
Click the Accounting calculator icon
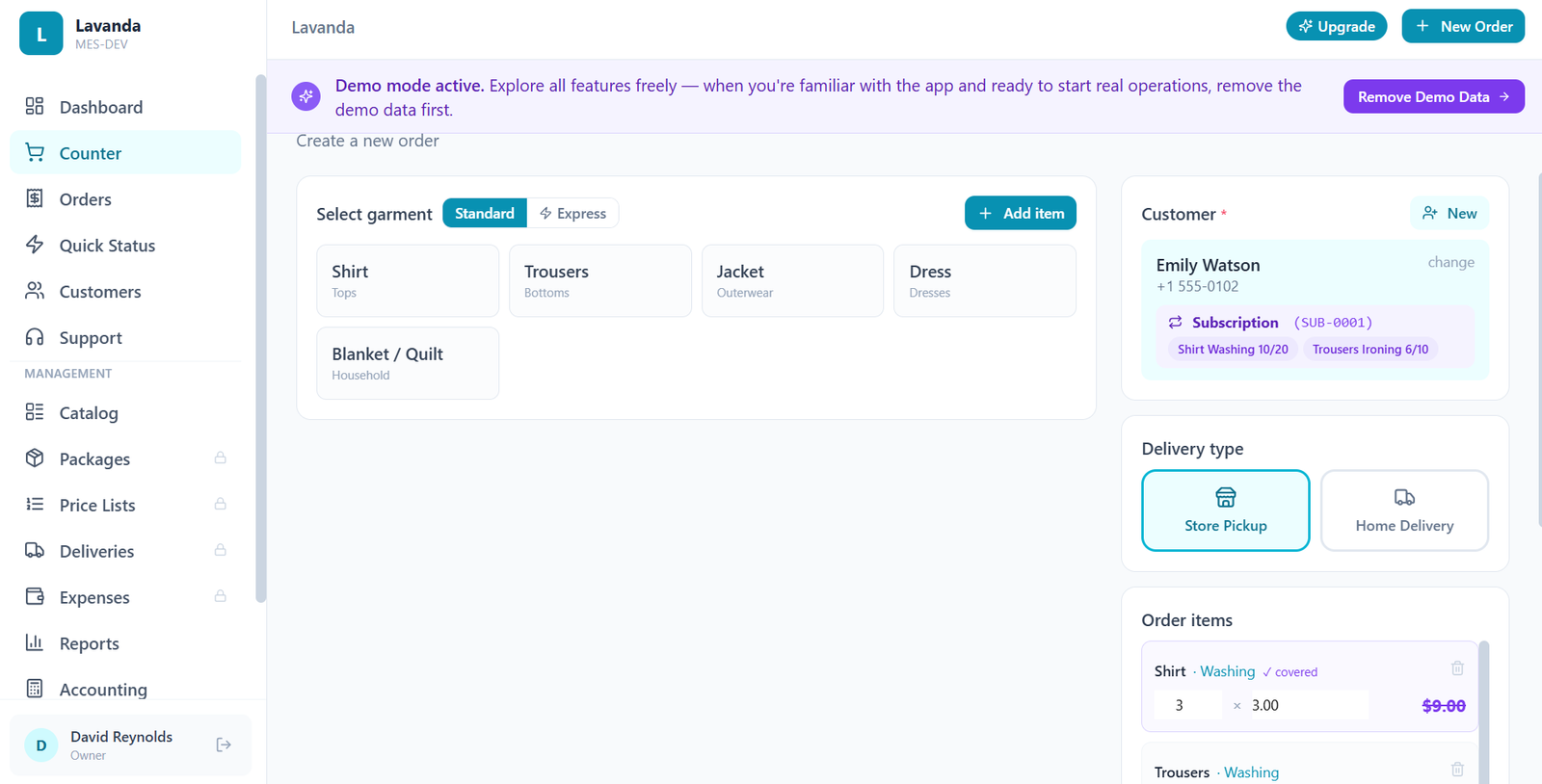(35, 689)
